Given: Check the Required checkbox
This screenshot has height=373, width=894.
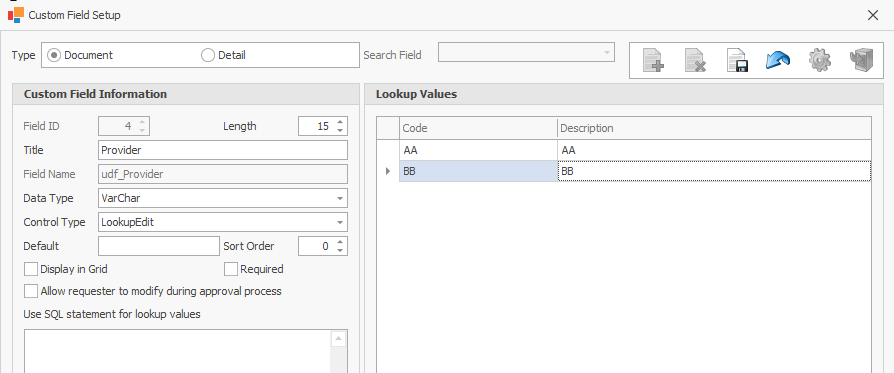Looking at the screenshot, I should point(231,269).
